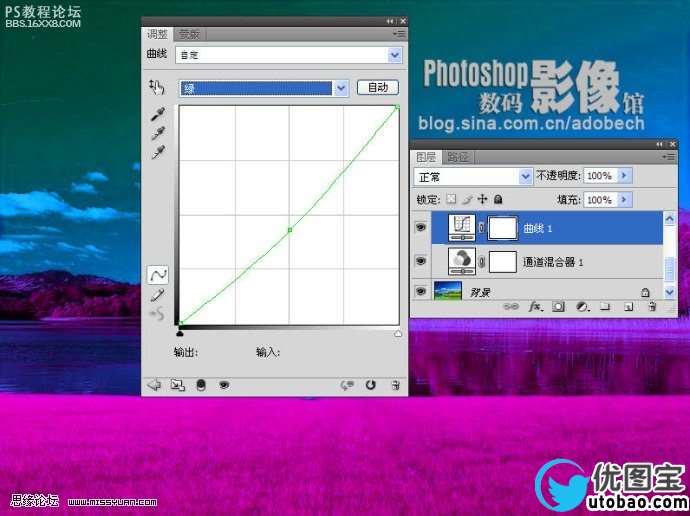Select the 通道混合器 1 layer name
Screen dimensions: 690x516
coord(553,263)
